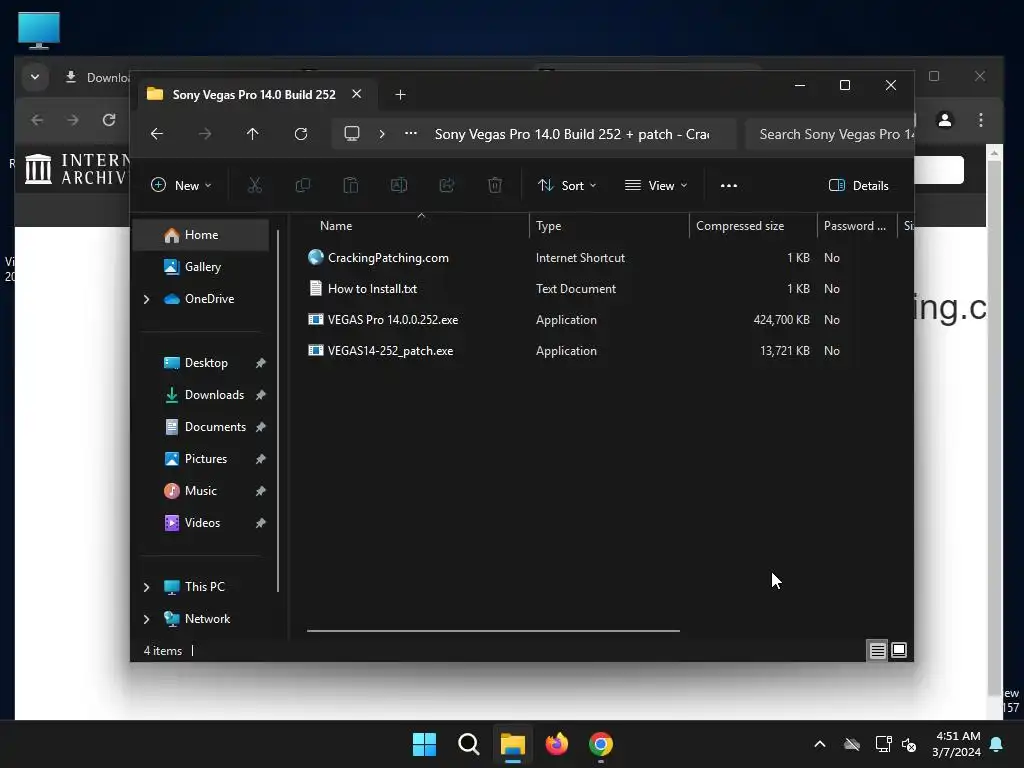Open Desktop quick access folder

pos(201,363)
